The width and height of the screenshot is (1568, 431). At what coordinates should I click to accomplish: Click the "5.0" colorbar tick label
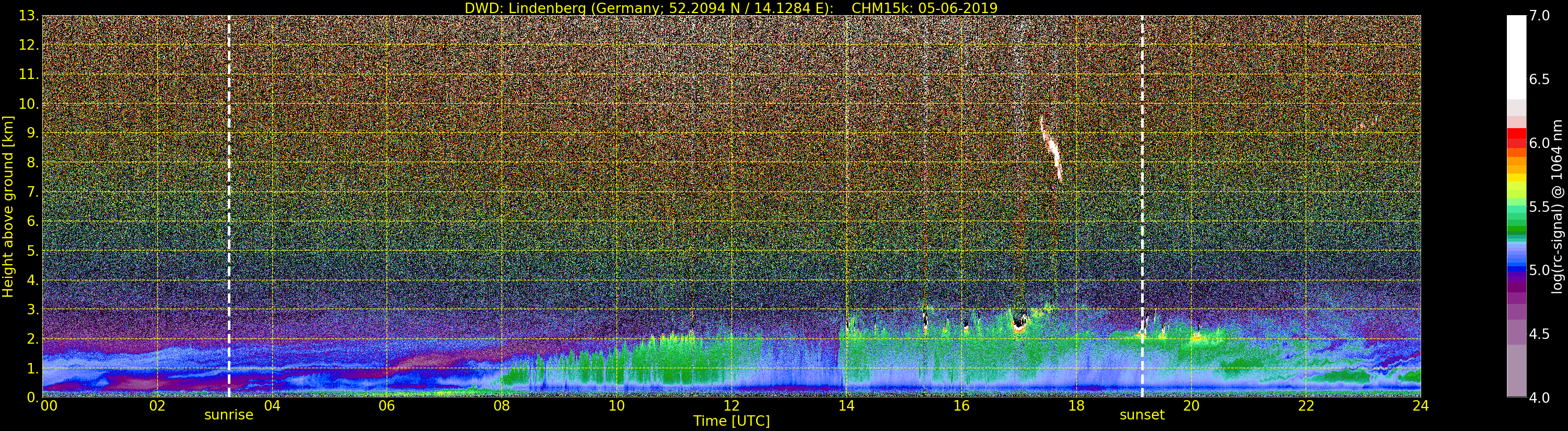1539,270
